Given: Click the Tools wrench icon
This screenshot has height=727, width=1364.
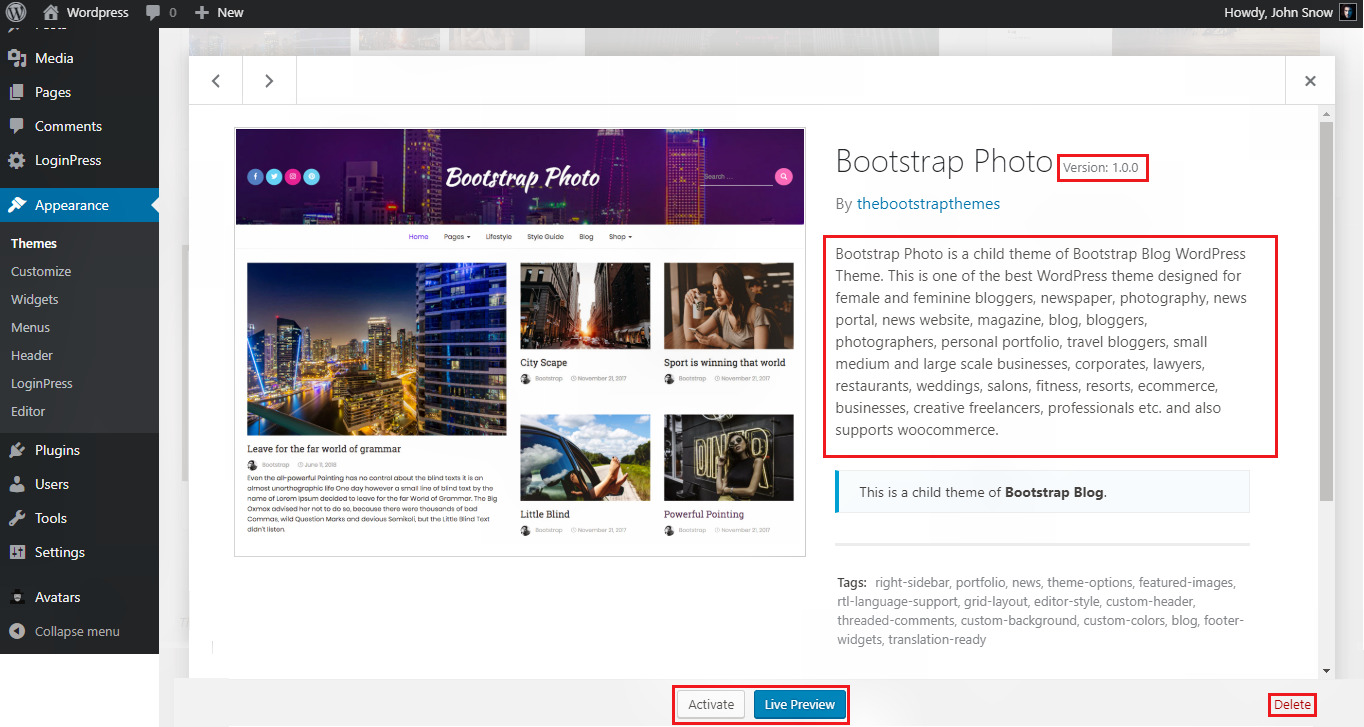Looking at the screenshot, I should click(x=17, y=518).
